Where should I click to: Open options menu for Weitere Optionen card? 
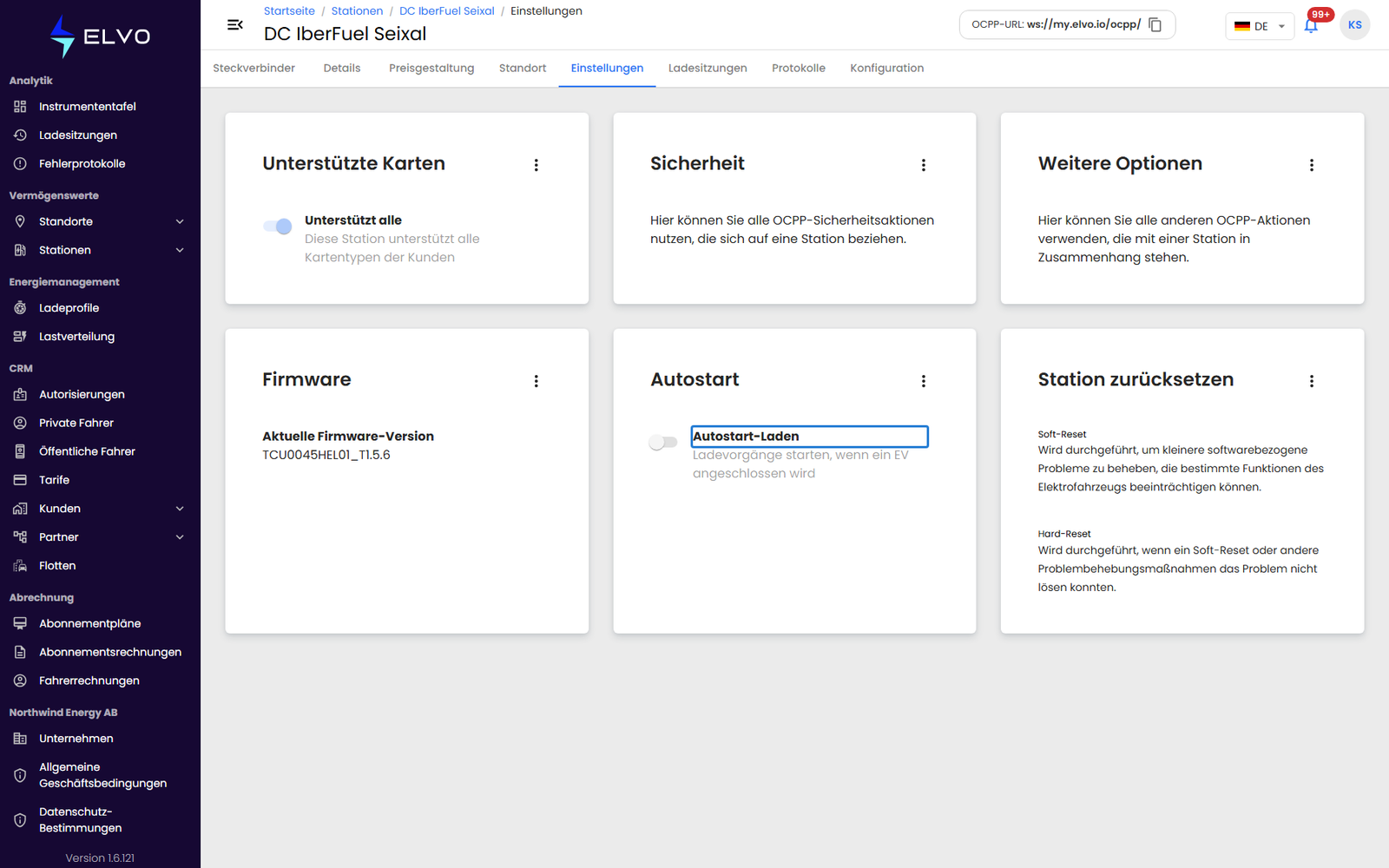tap(1312, 165)
